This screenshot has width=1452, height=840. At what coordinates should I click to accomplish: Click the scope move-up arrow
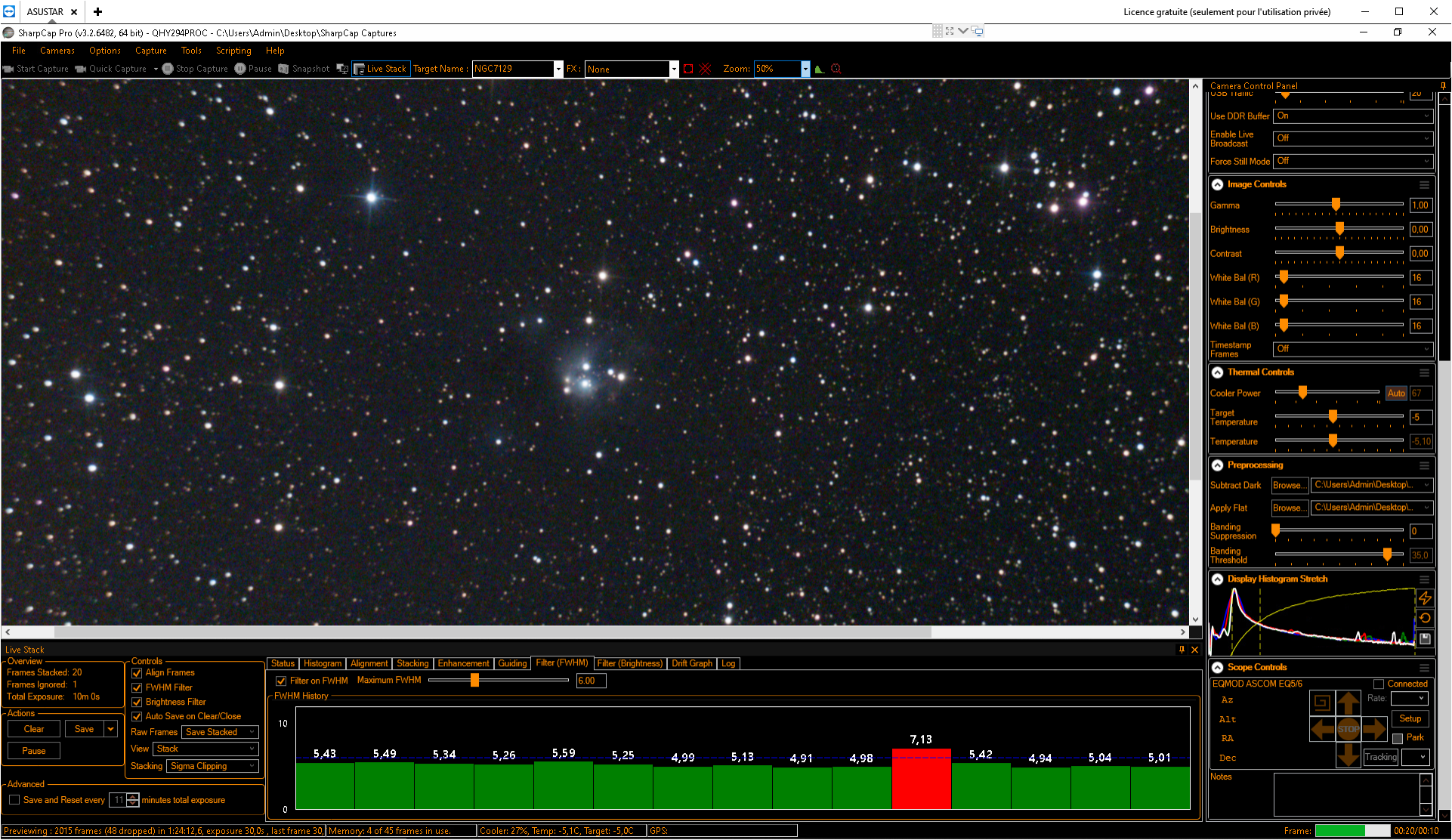pos(1349,704)
